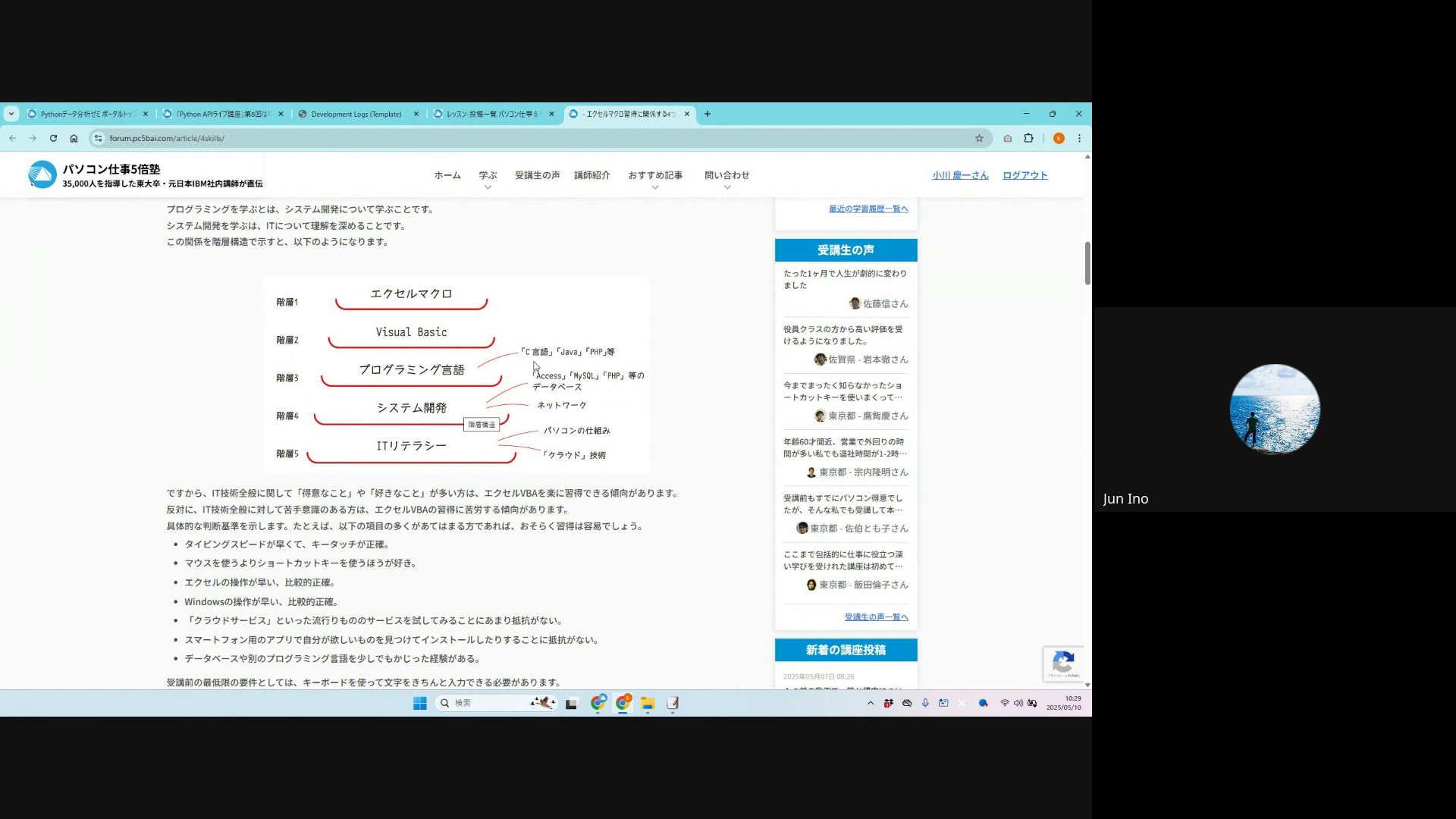Select 受講生の声 in navigation menu
The height and width of the screenshot is (819, 1456).
click(537, 175)
